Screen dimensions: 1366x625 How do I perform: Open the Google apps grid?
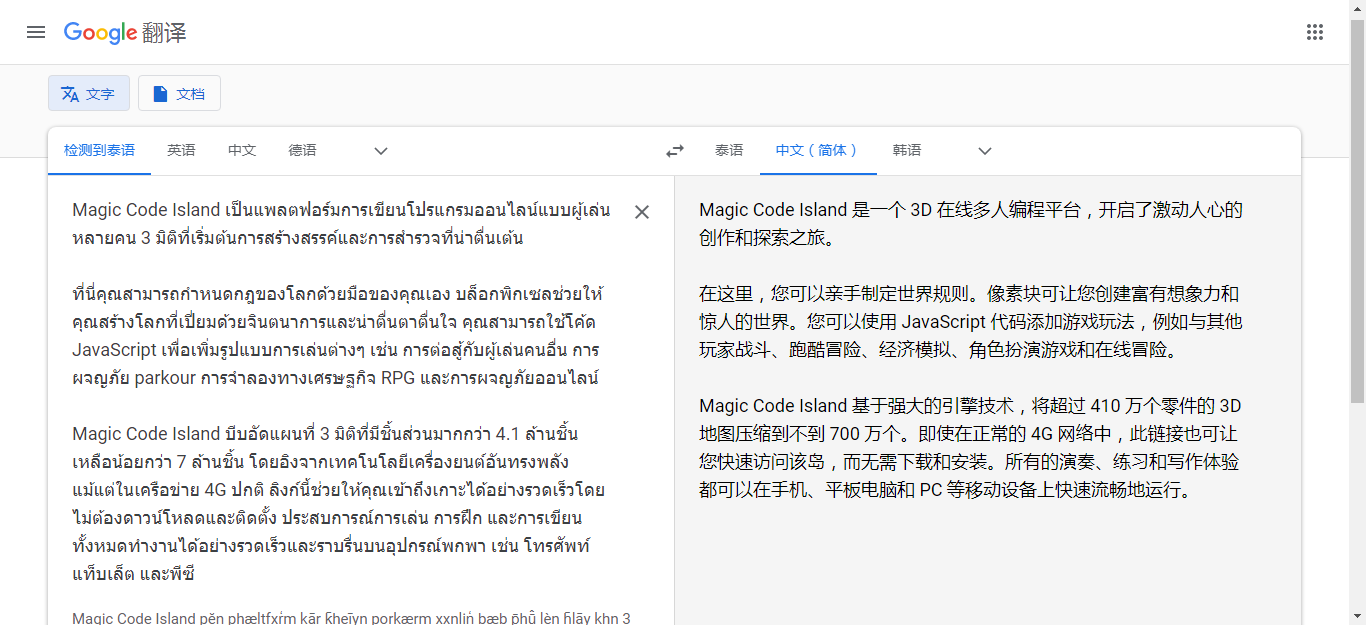(x=1315, y=32)
